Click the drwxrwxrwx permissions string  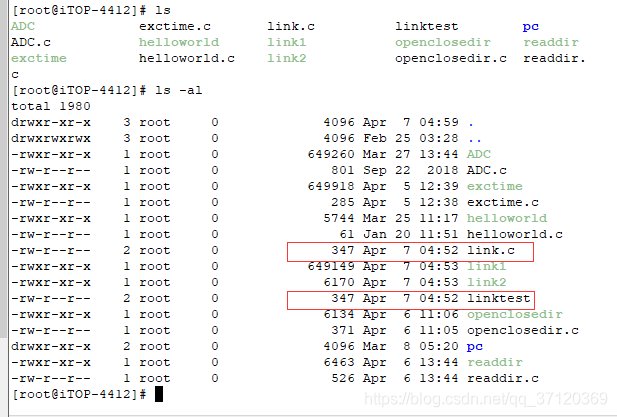point(51,138)
